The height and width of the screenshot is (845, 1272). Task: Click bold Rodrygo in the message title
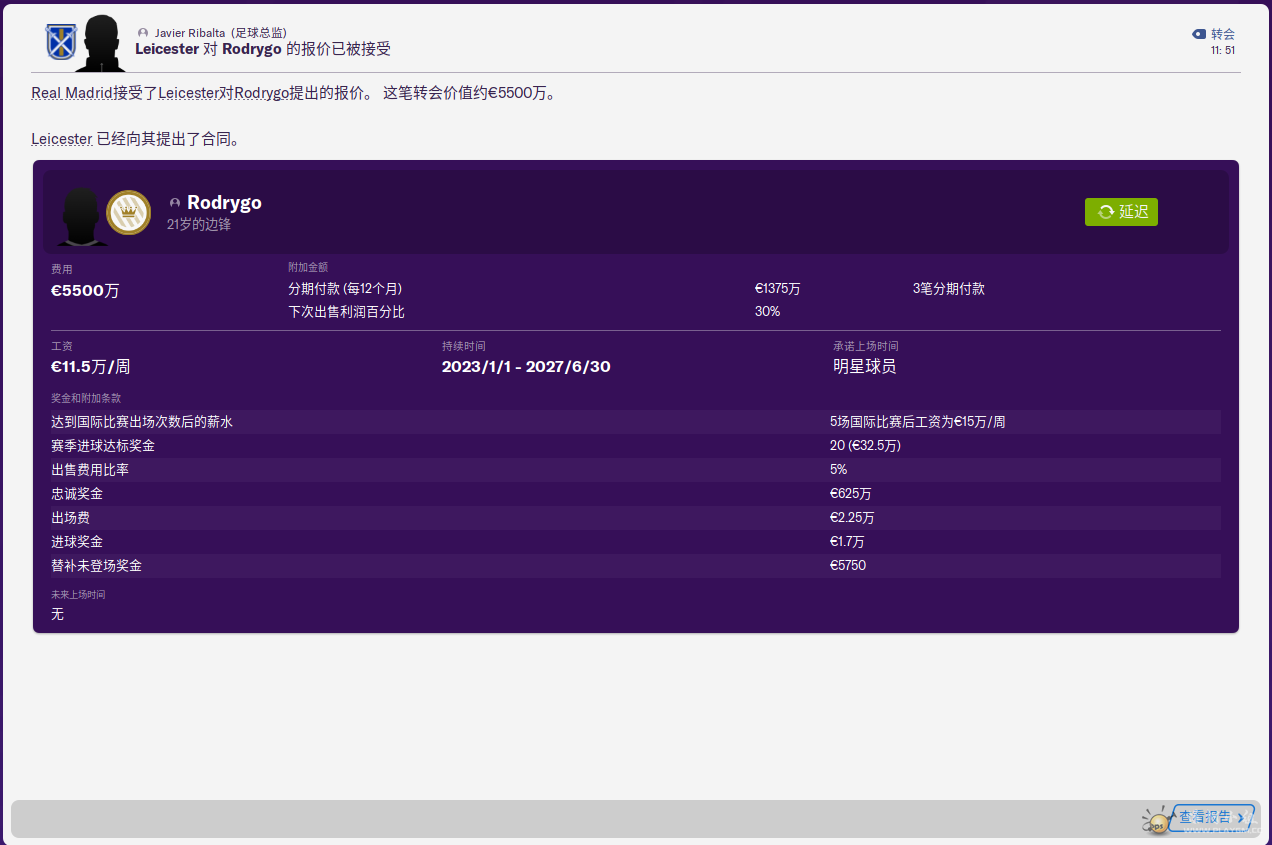coord(252,49)
